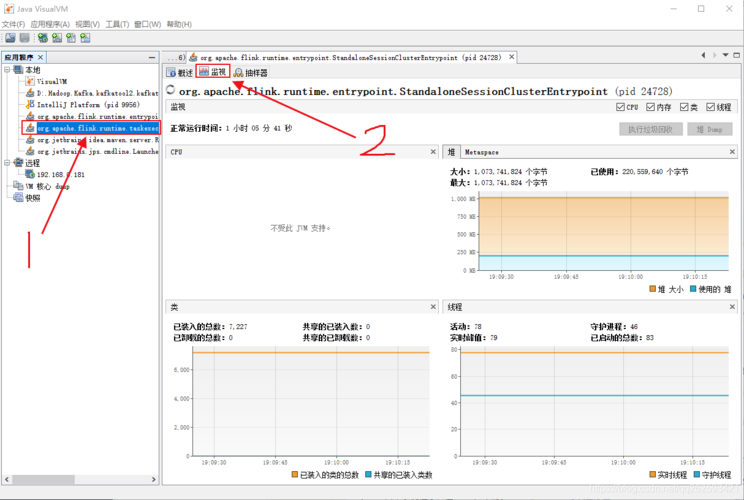Click the orange 堆 大小 legend swatch
744x500 pixels.
652,288
